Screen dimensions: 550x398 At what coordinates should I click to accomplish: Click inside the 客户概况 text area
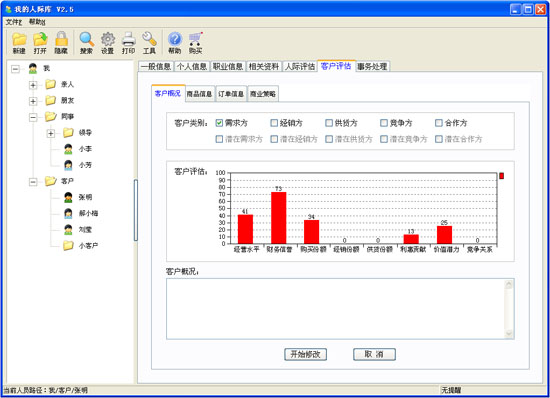point(336,309)
